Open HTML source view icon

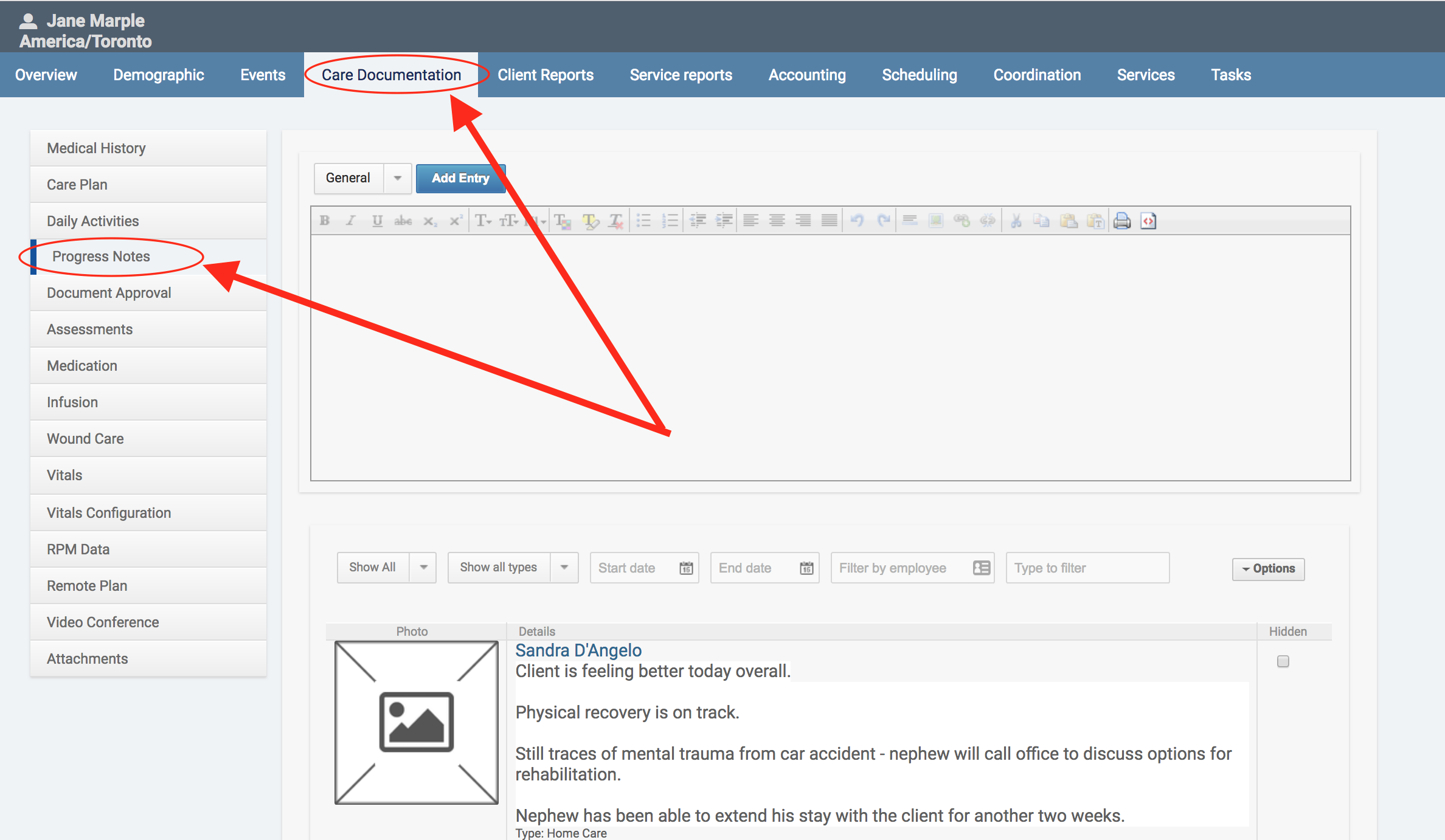[x=1148, y=221]
